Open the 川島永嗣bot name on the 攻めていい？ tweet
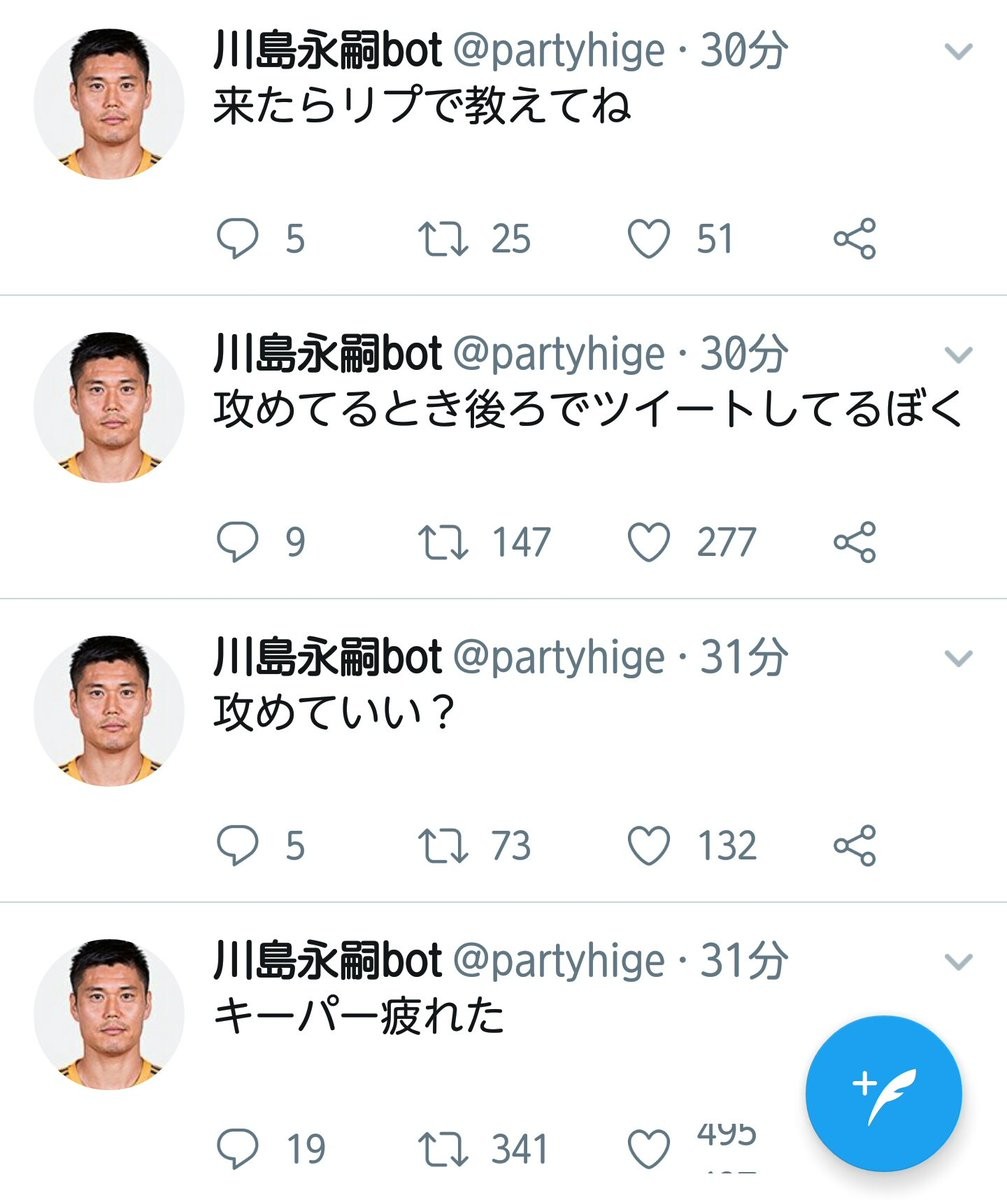The height and width of the screenshot is (1200, 1007). 327,658
